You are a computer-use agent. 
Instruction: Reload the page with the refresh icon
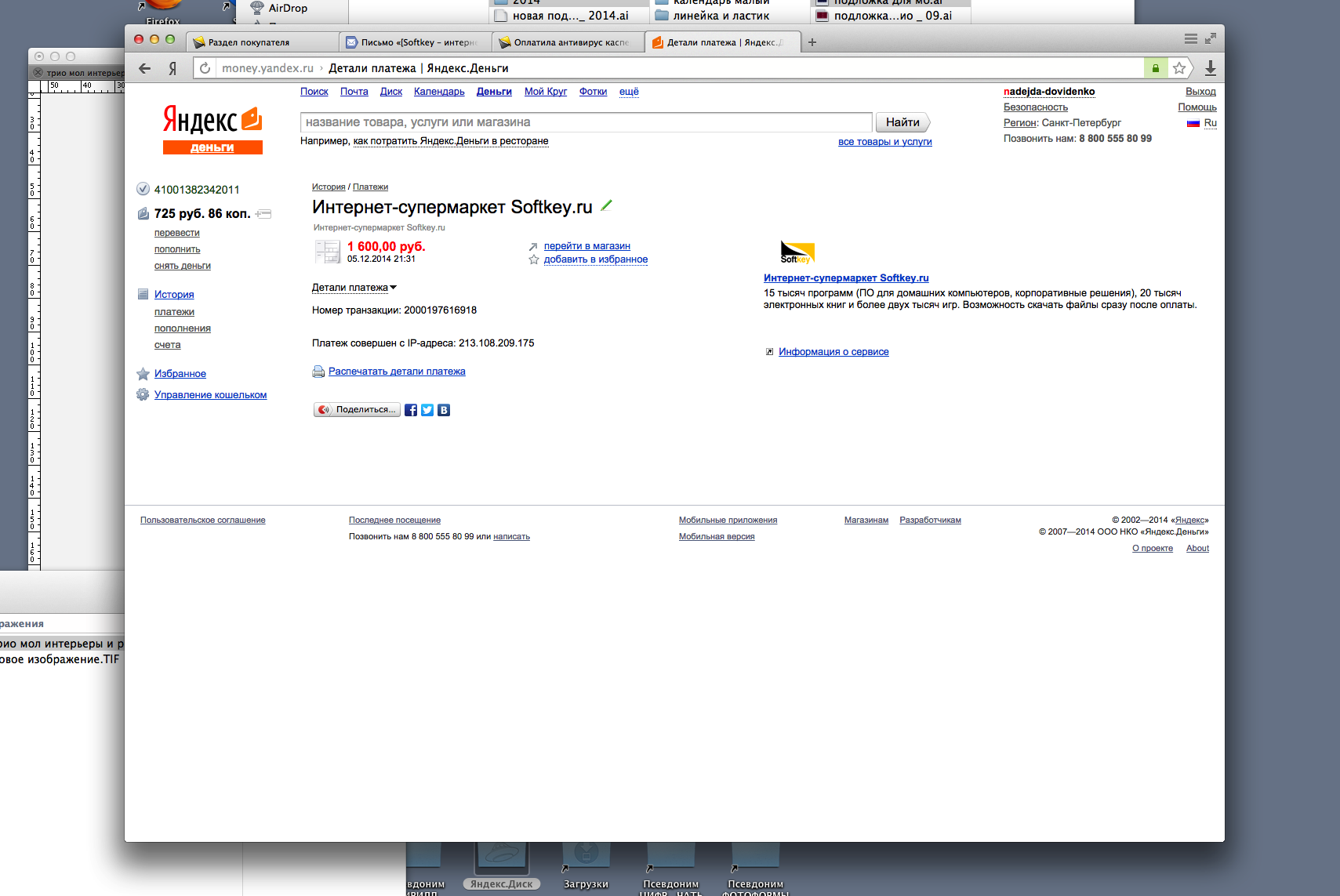pyautogui.click(x=205, y=68)
